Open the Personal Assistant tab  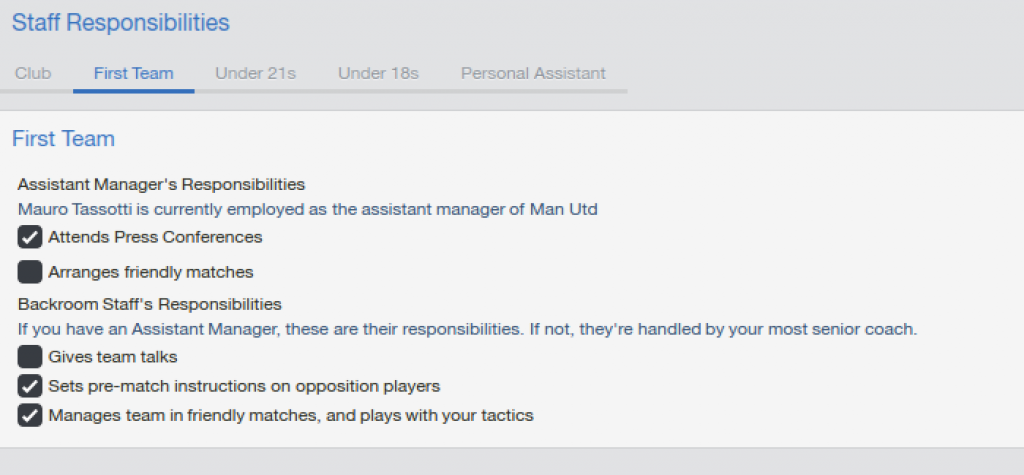coord(533,73)
